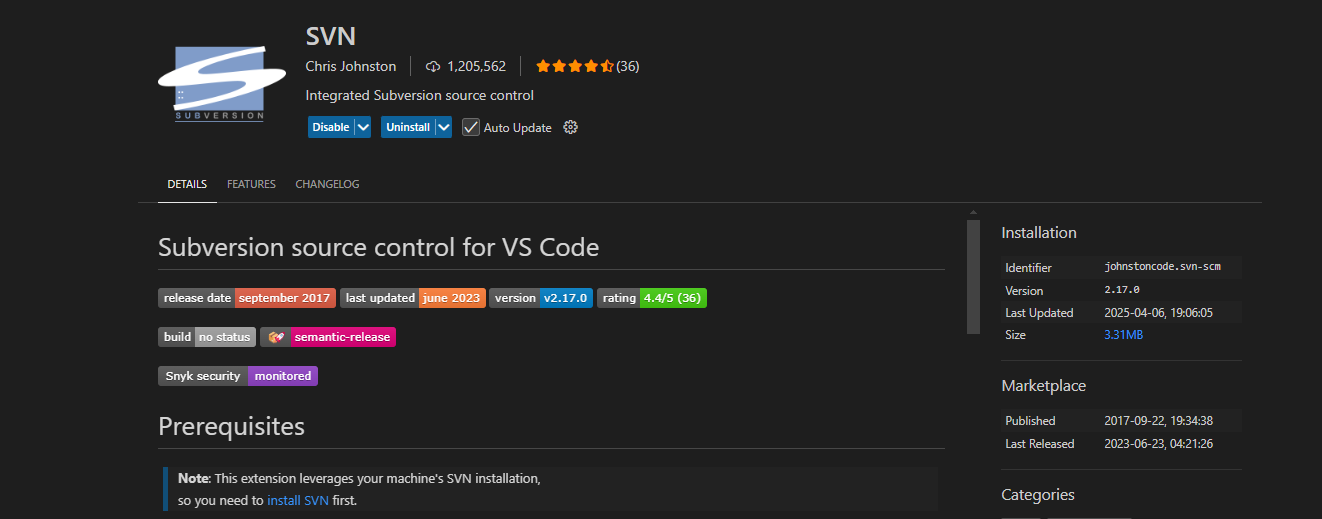Click the (36) review count

tap(628, 67)
